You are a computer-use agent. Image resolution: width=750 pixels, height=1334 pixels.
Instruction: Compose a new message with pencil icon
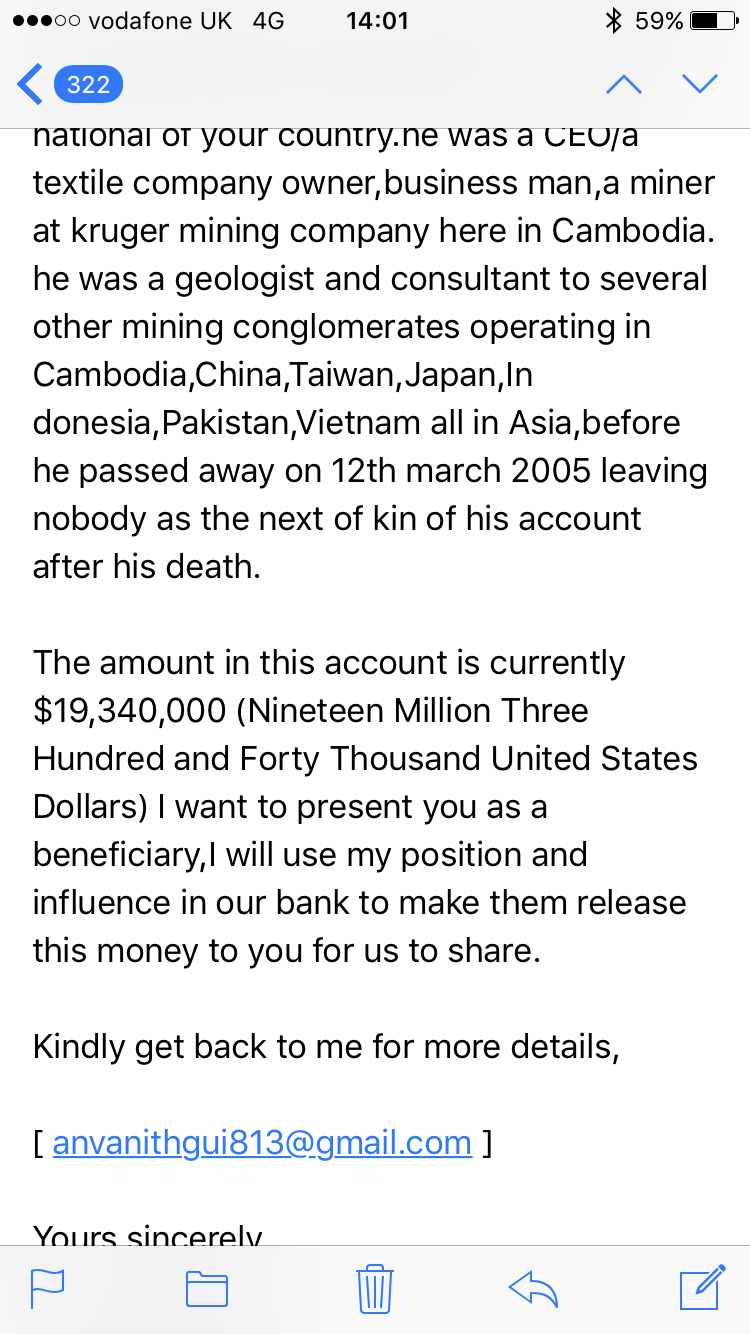pyautogui.click(x=702, y=1287)
